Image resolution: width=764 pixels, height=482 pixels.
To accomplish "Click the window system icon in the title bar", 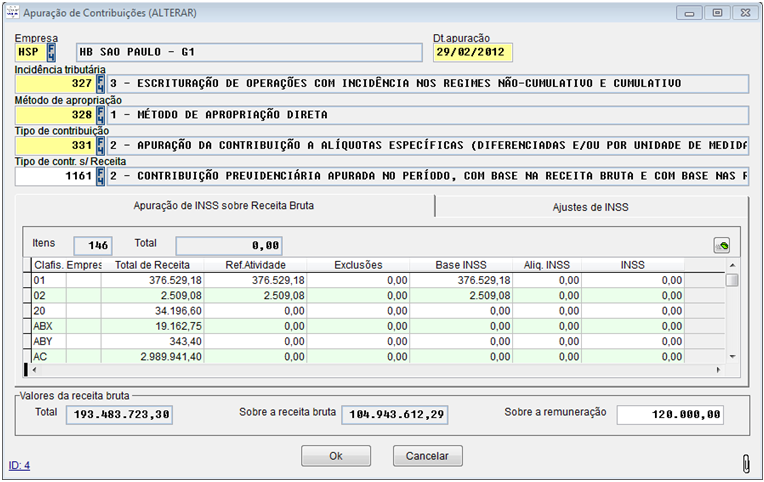I will 11,12.
